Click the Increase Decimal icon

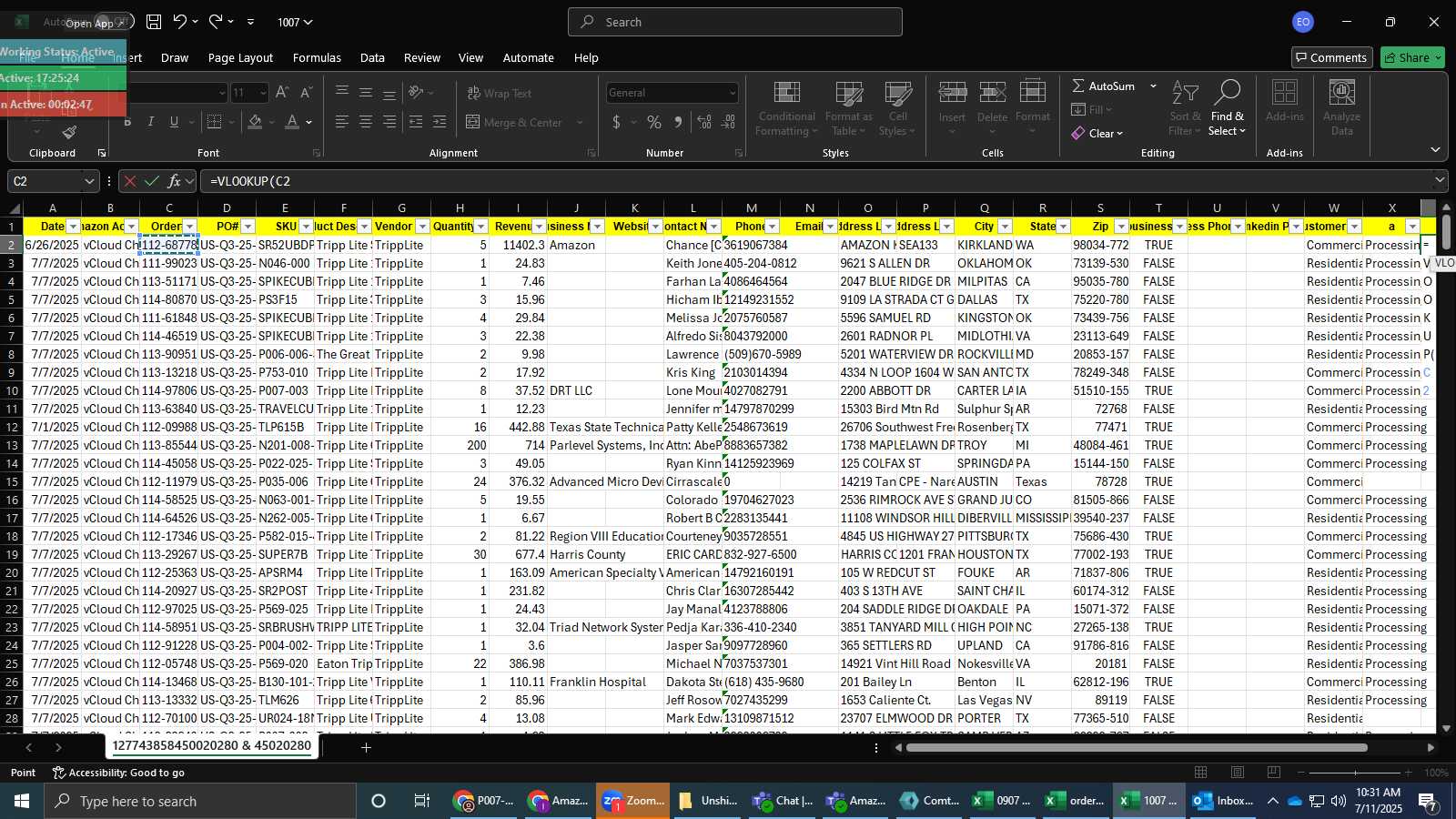click(x=704, y=122)
